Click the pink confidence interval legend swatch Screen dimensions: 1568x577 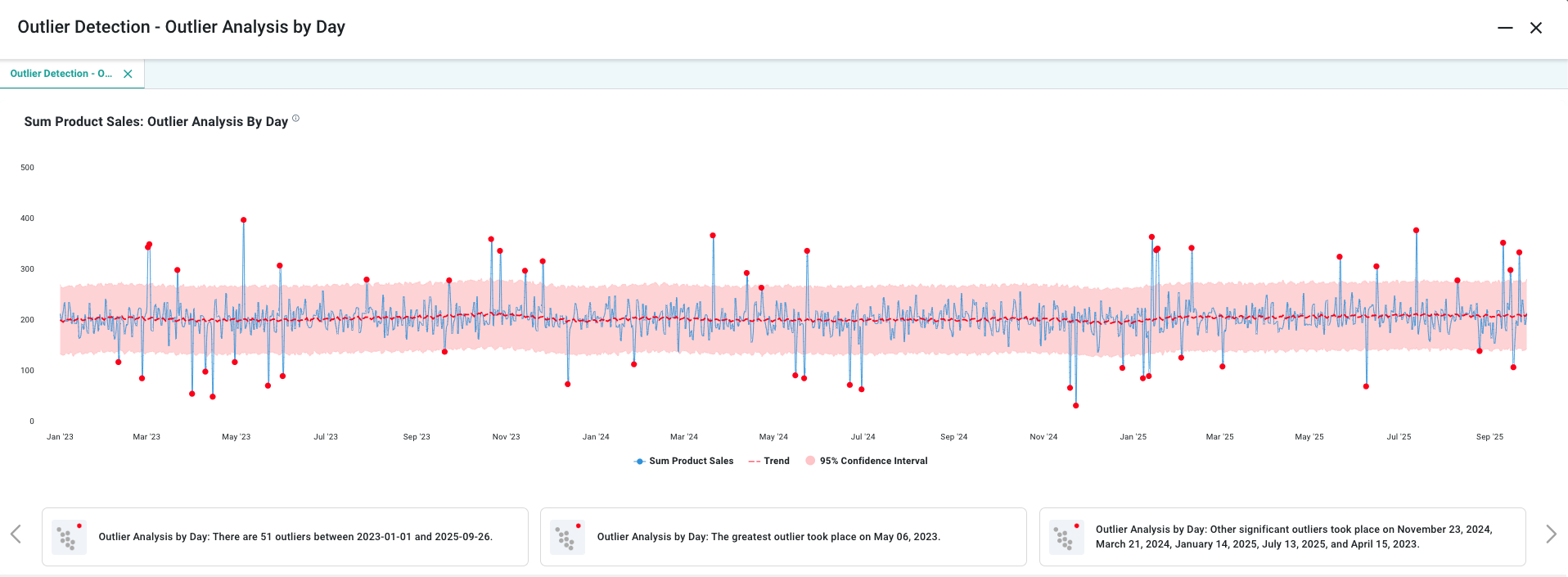point(810,461)
